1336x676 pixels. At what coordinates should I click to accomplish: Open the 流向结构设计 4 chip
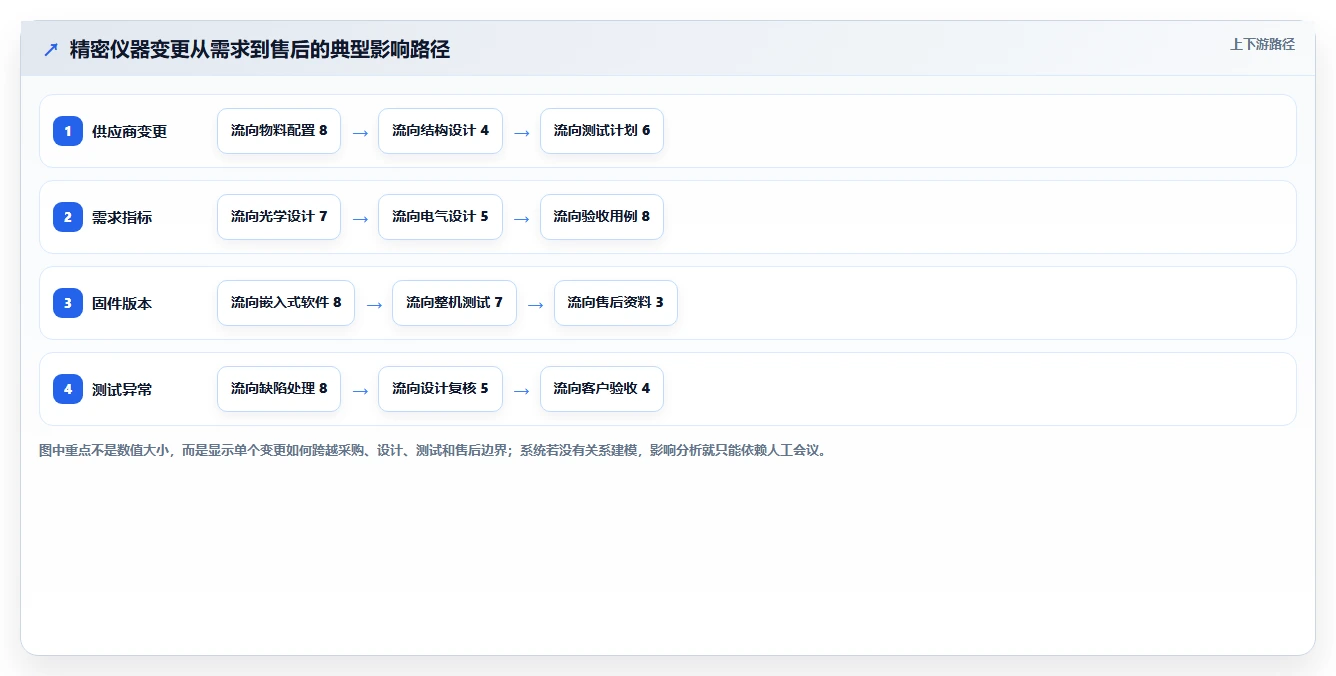tap(440, 131)
